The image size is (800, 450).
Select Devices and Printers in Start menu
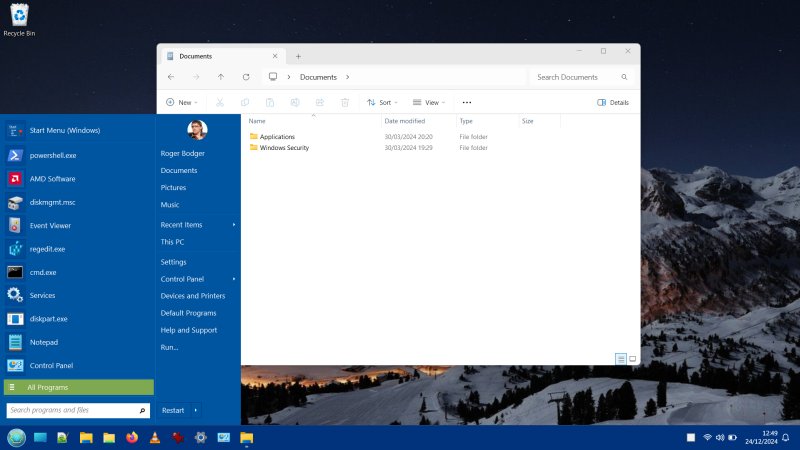click(x=193, y=296)
